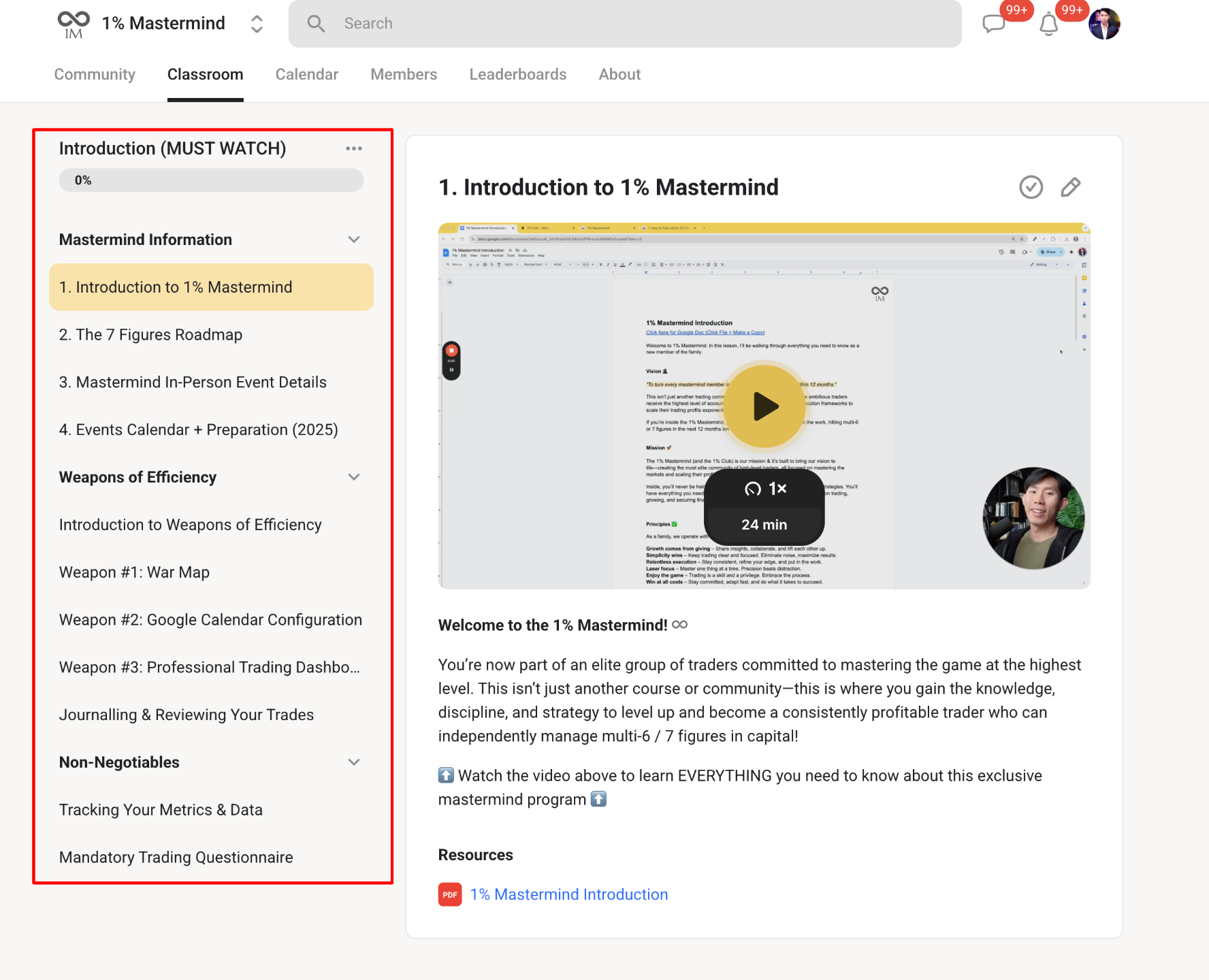
Task: Open Introduction to Weapons of Efficiency lesson
Action: (212, 525)
